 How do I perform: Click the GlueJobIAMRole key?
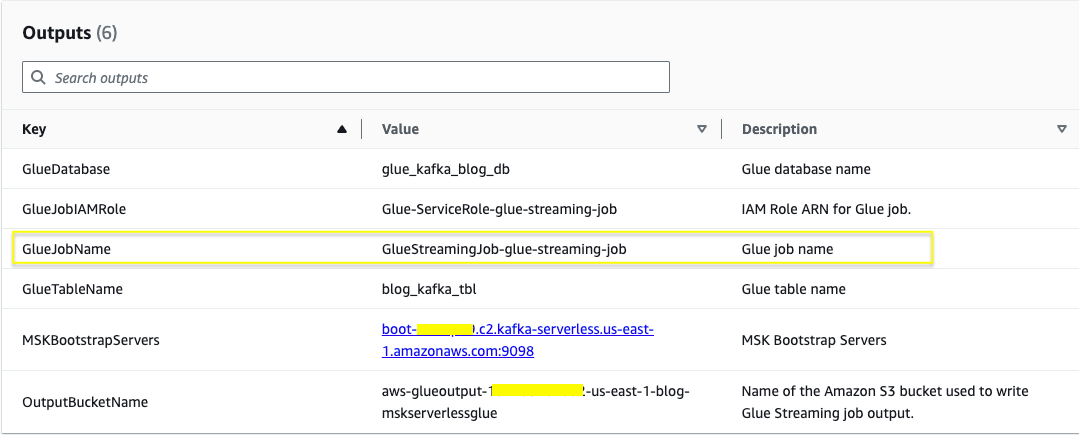tap(74, 209)
